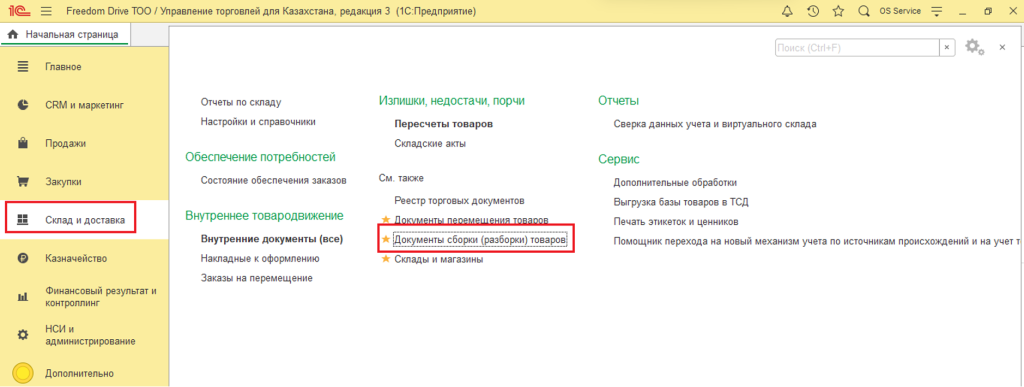Open history clock icon
Image resolution: width=1024 pixels, height=387 pixels.
click(813, 11)
